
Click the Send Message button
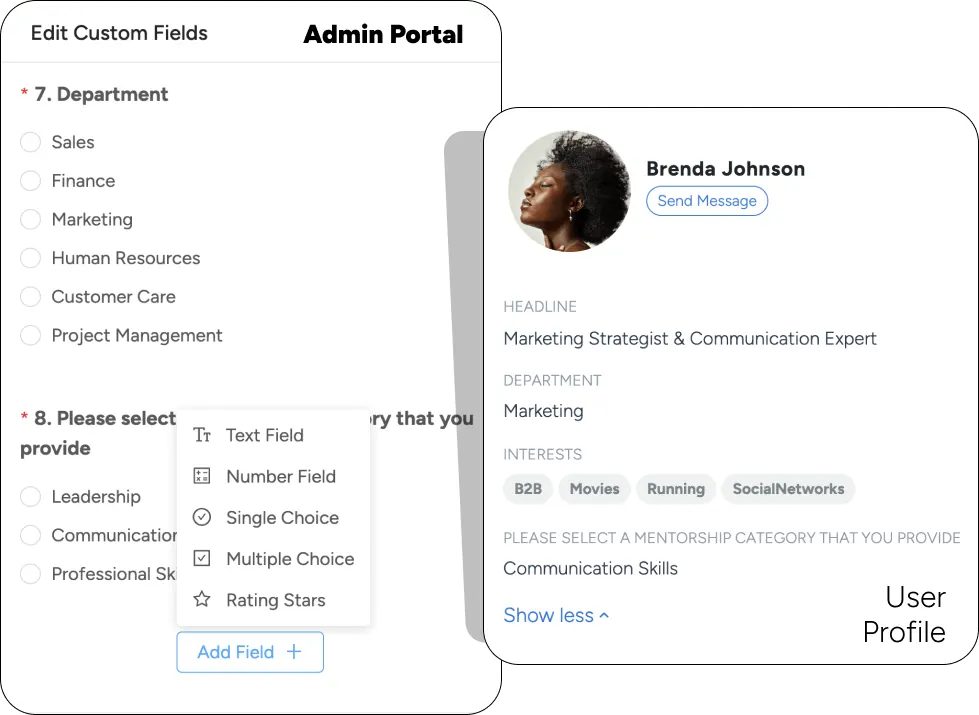707,201
